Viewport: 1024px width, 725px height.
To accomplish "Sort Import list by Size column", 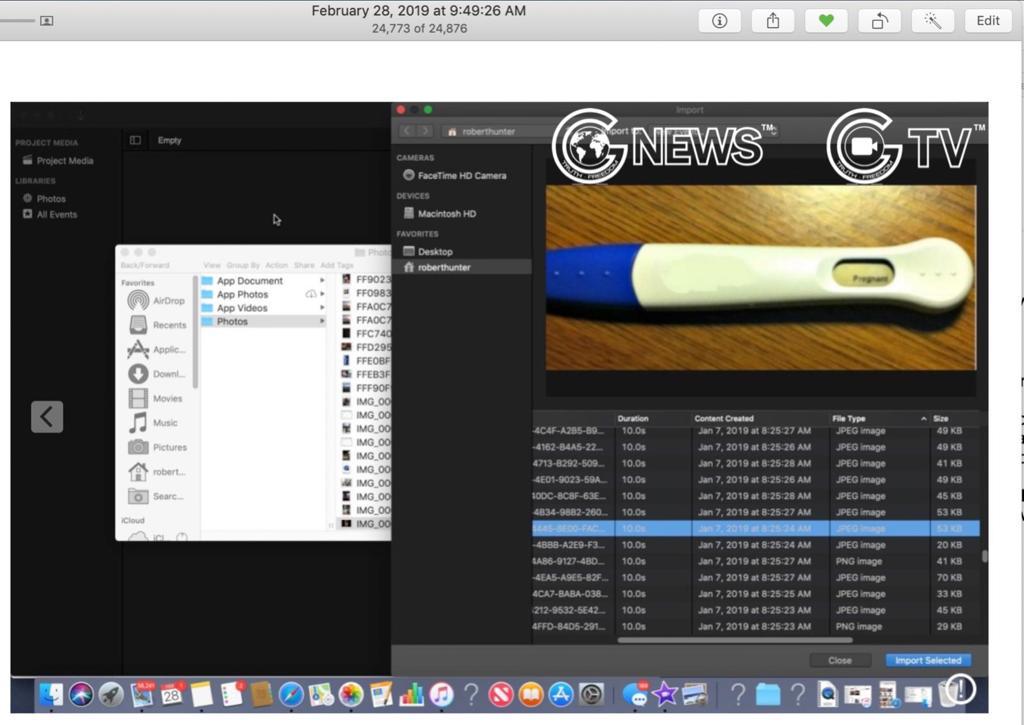I will (x=941, y=419).
